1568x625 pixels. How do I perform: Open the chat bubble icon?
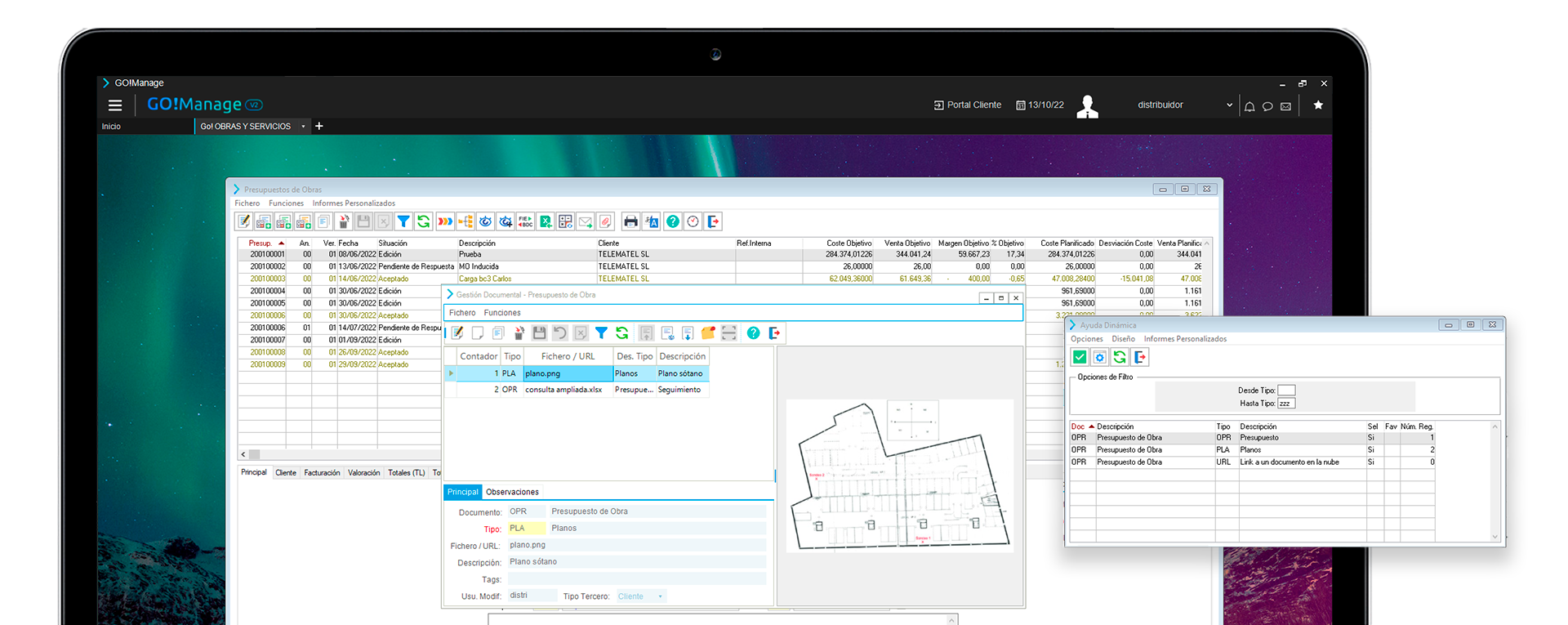tap(1267, 106)
